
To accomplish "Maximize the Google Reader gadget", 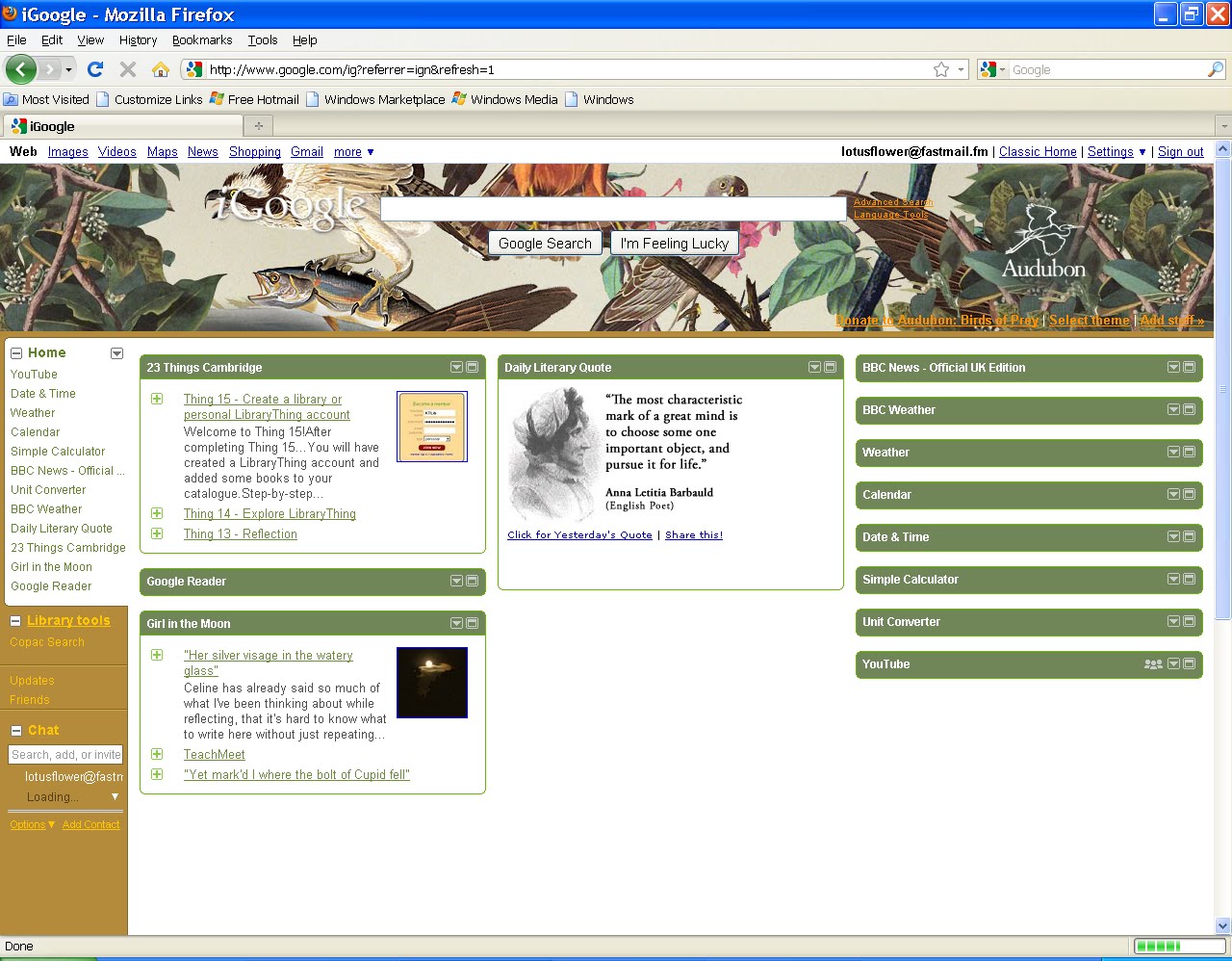I will coord(473,581).
